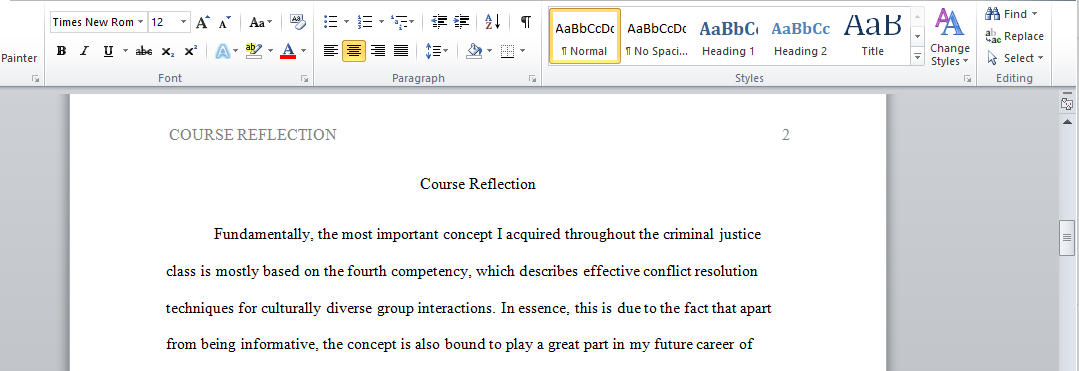This screenshot has height=371, width=1079.
Task: Click the vertical scrollbar thumb
Action: [1067, 237]
